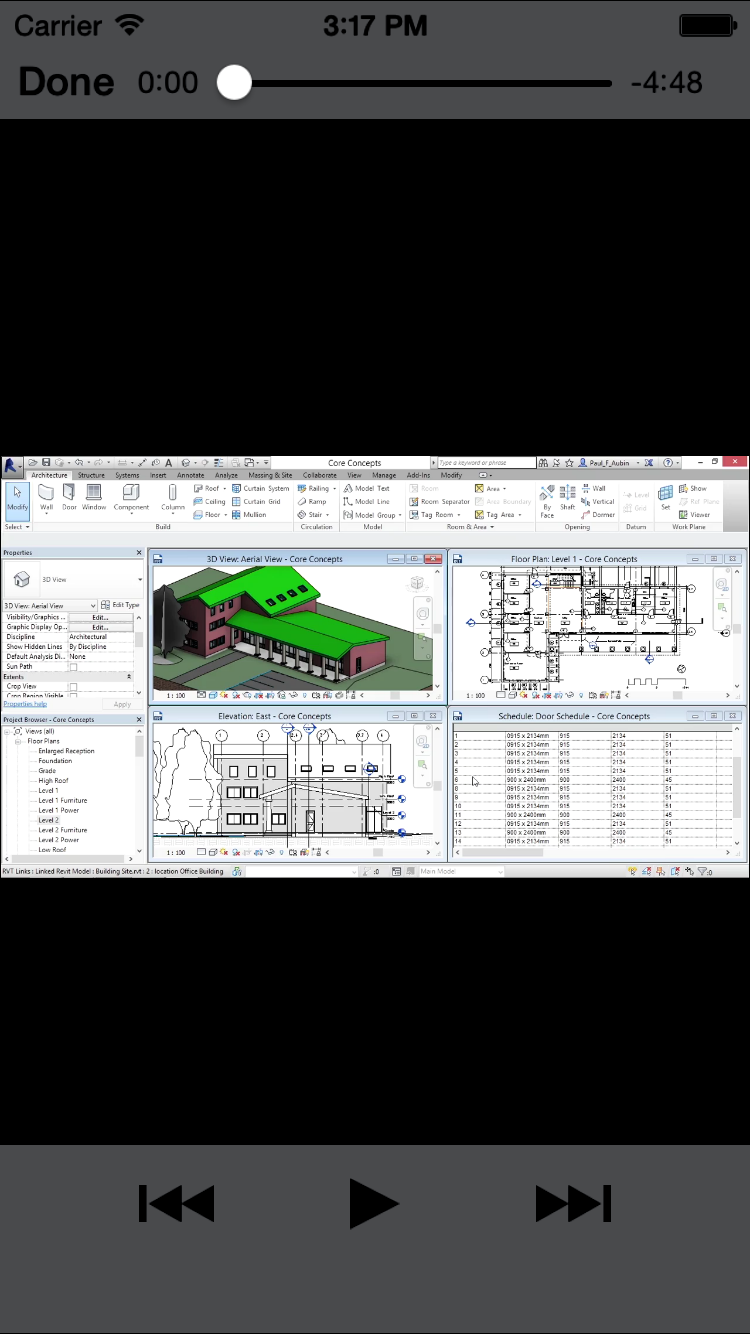Open the Model Group dropdown

[x=372, y=515]
